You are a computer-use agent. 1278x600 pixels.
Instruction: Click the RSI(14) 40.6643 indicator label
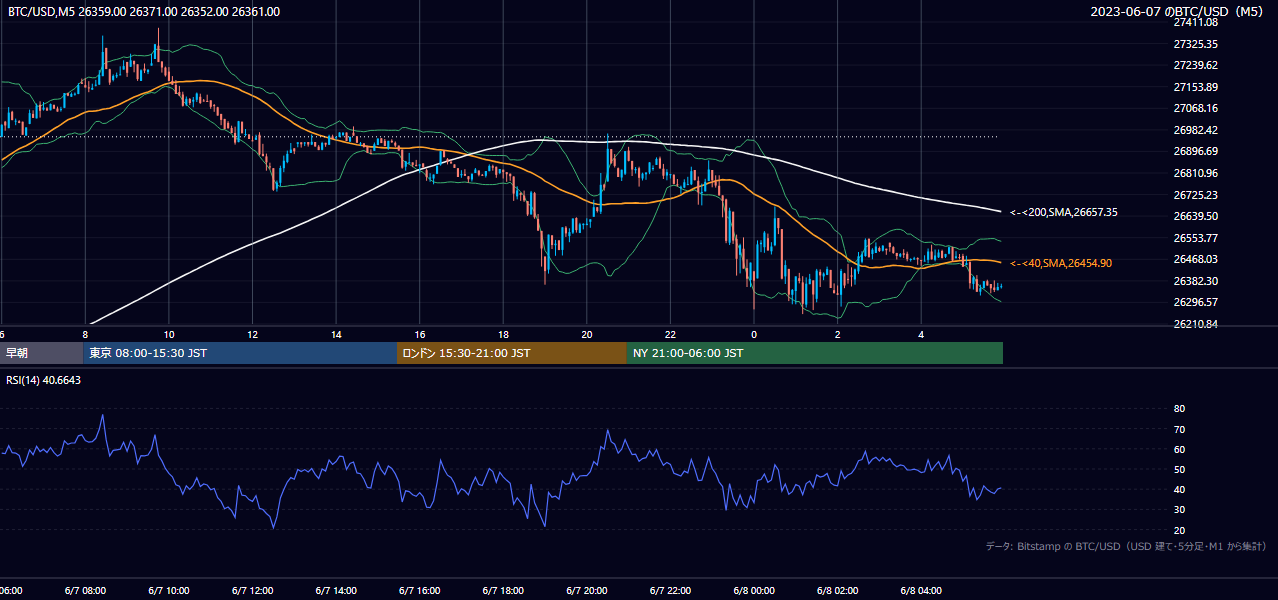pyautogui.click(x=44, y=380)
